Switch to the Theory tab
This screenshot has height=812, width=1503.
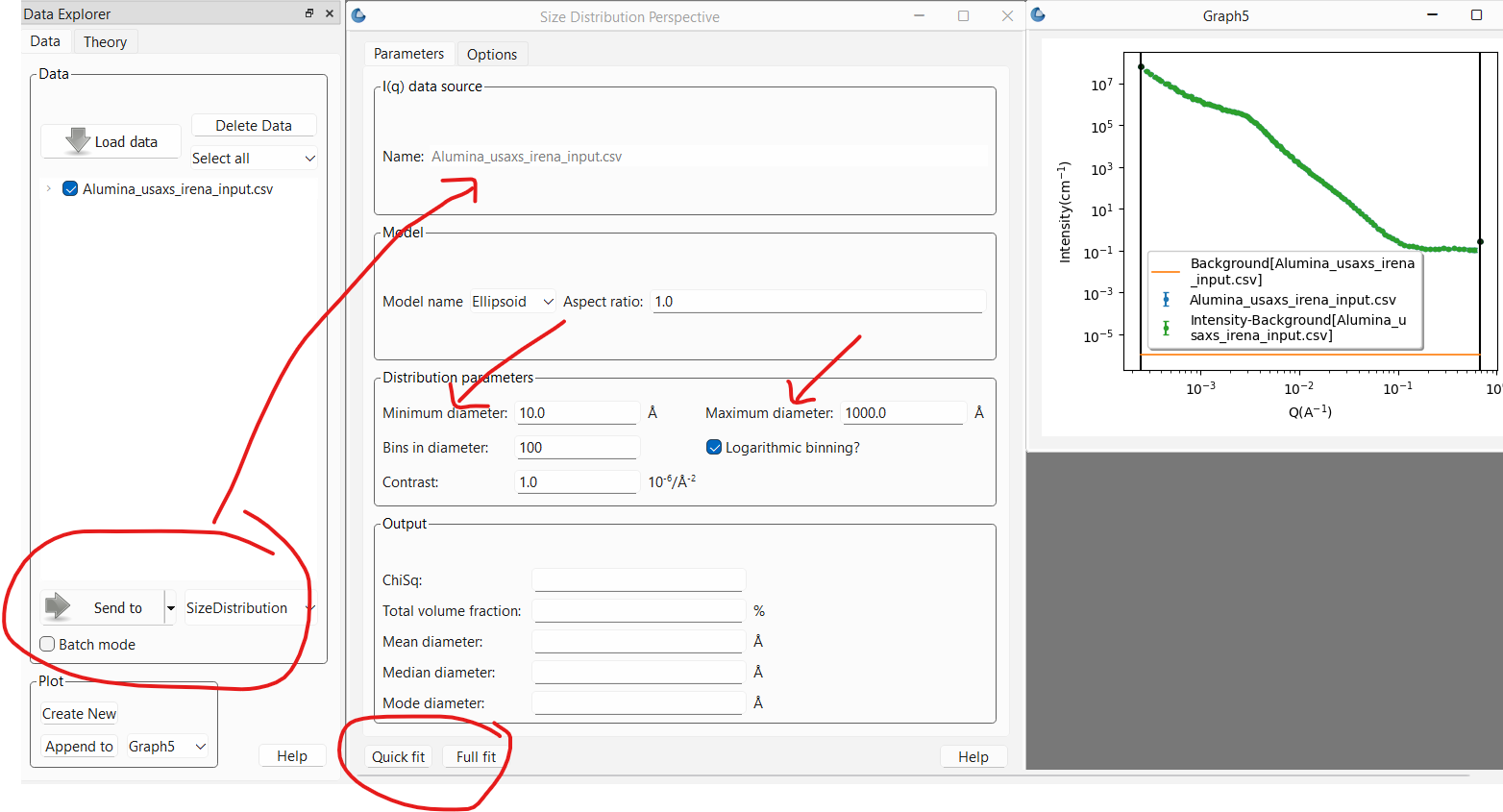pos(104,41)
